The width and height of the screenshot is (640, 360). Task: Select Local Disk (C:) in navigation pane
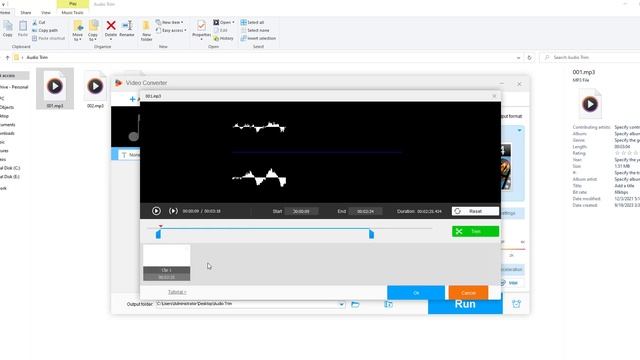[10, 168]
